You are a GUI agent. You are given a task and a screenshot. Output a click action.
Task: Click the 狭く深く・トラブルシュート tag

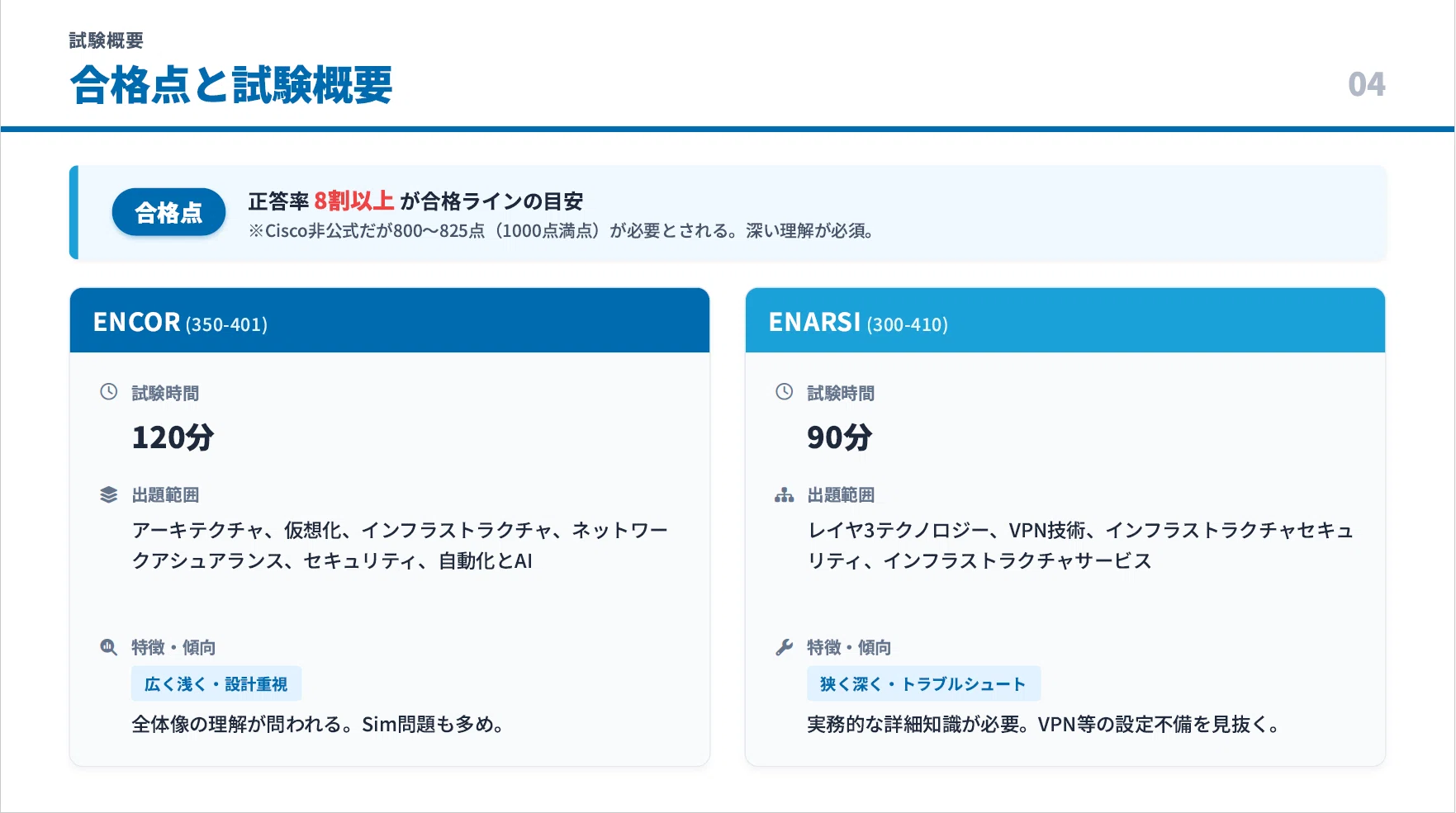923,684
